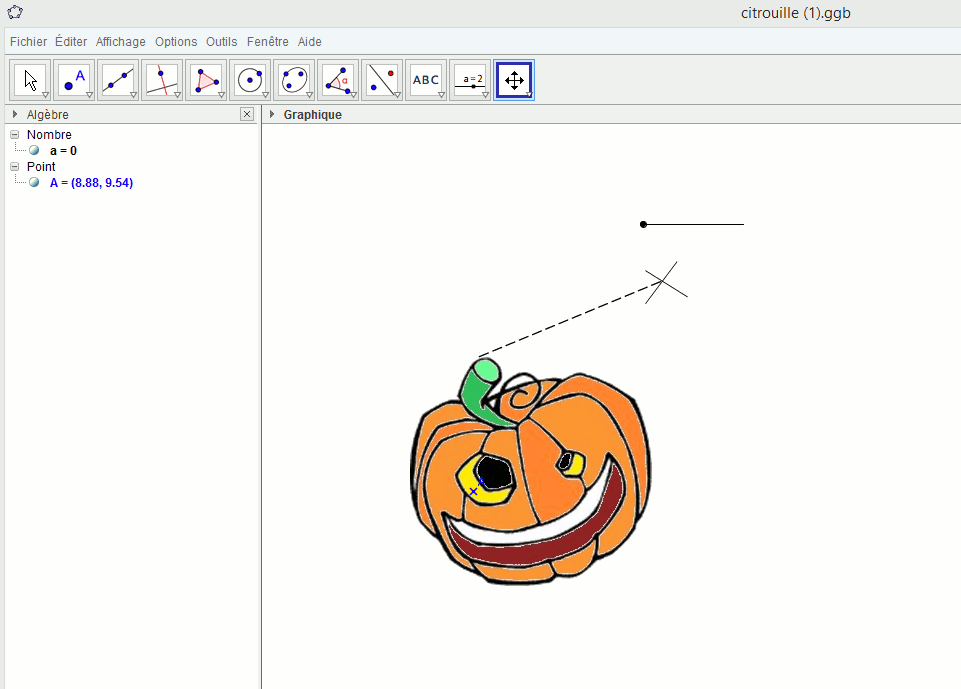
Task: Close the Algèbre panel
Action: [247, 115]
